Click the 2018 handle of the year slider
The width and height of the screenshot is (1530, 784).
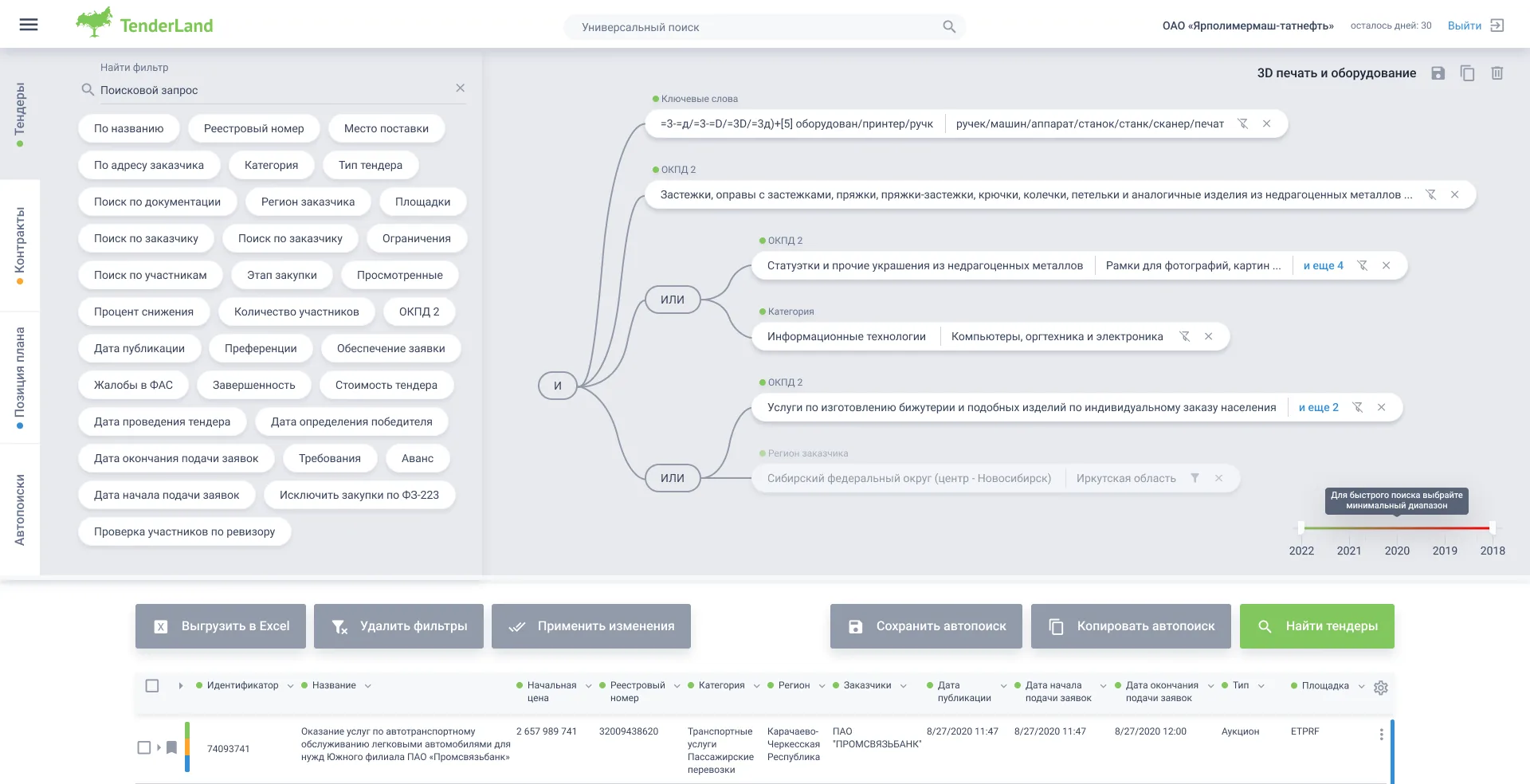1493,527
